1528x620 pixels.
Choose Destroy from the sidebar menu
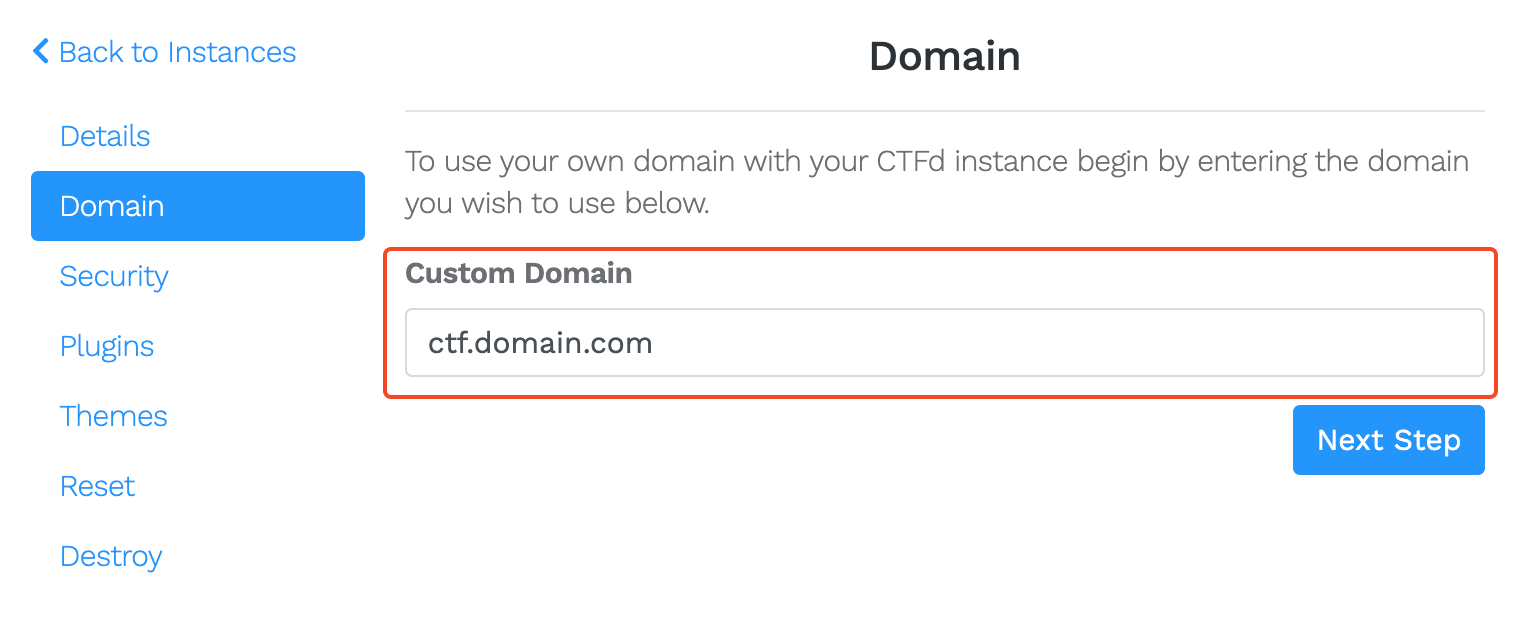111,556
